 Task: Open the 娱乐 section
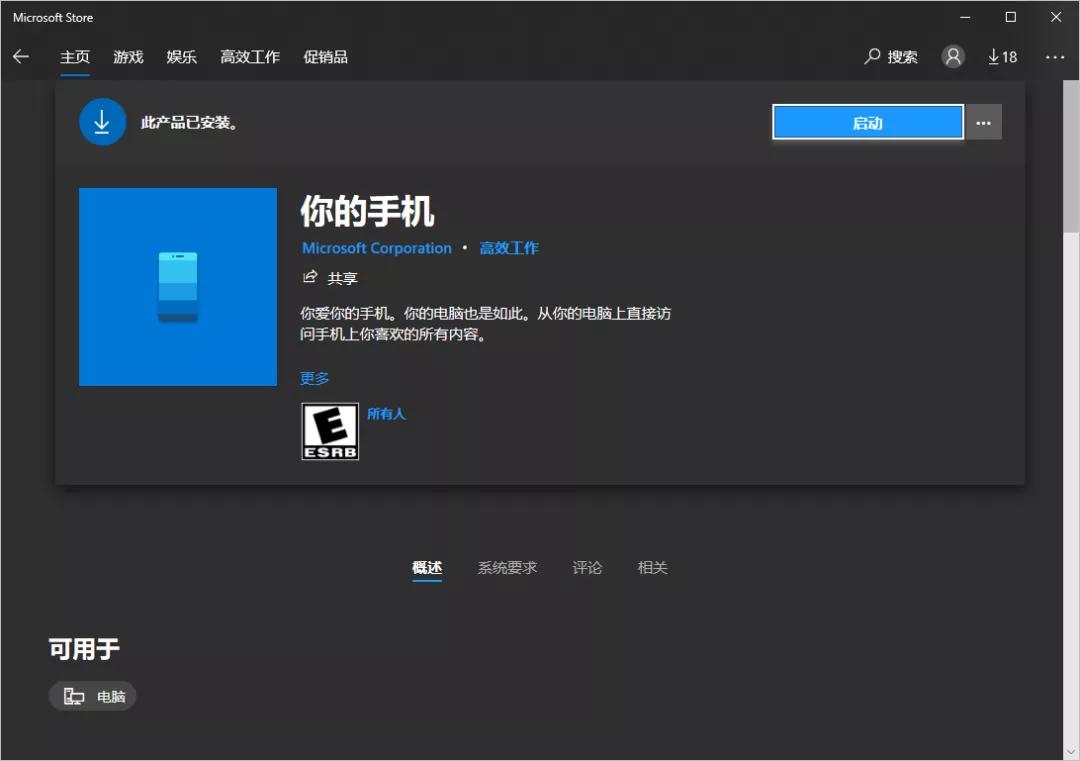point(181,57)
